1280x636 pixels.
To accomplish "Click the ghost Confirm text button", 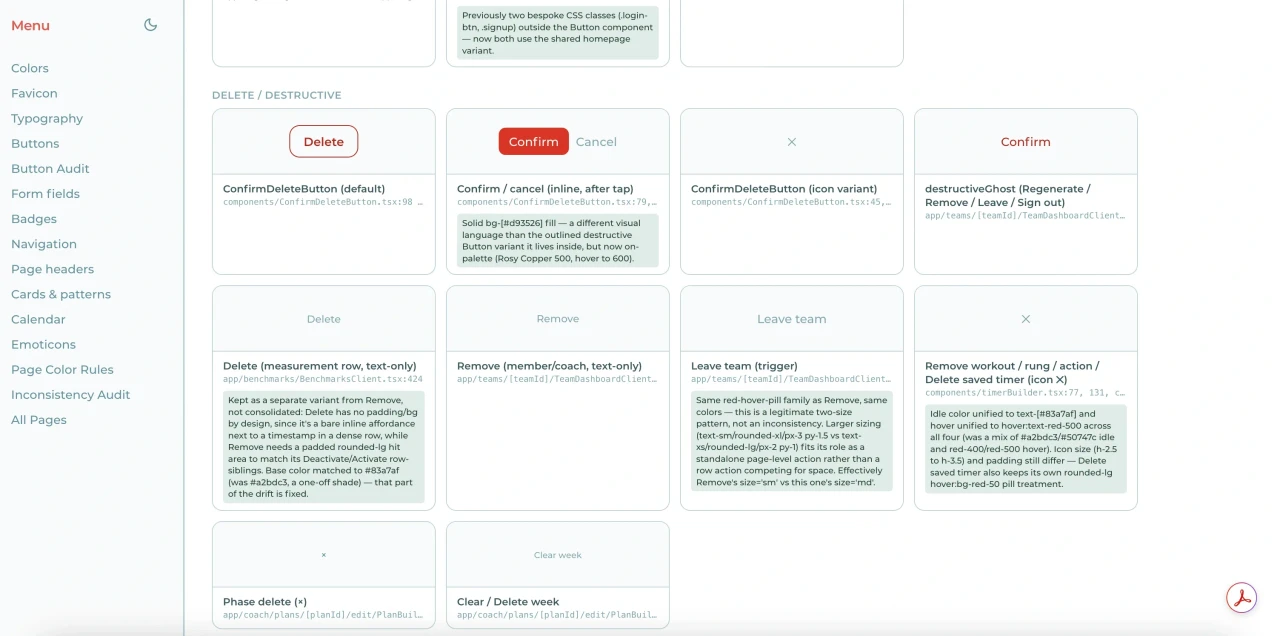I will coord(1026,142).
